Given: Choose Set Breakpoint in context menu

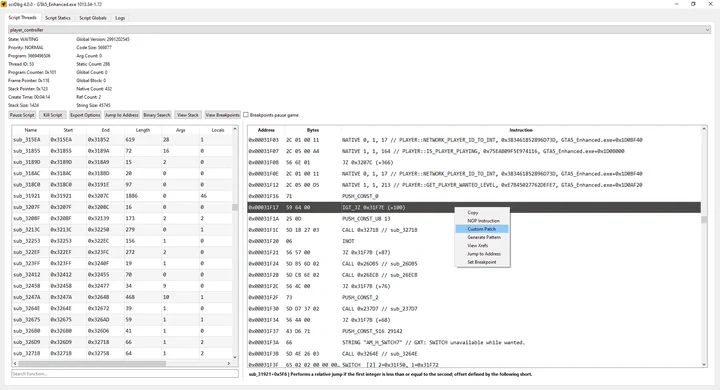Looking at the screenshot, I should click(x=482, y=262).
